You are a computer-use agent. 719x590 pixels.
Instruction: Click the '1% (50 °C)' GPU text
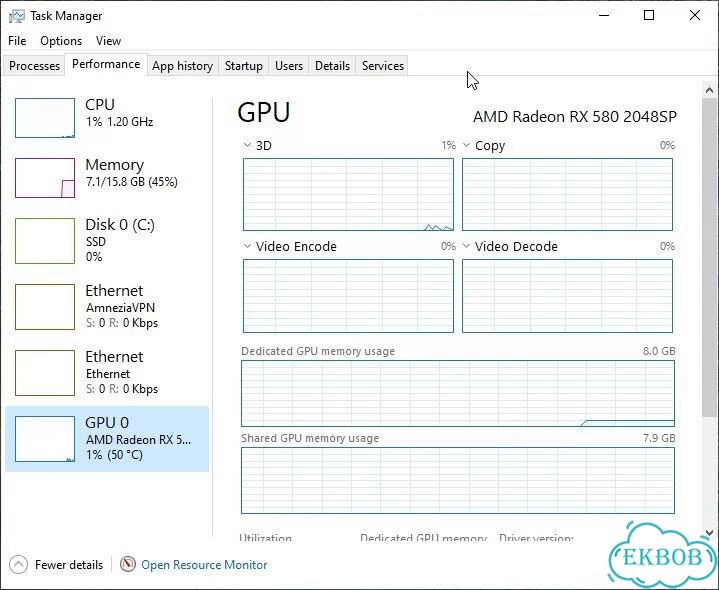(114, 455)
